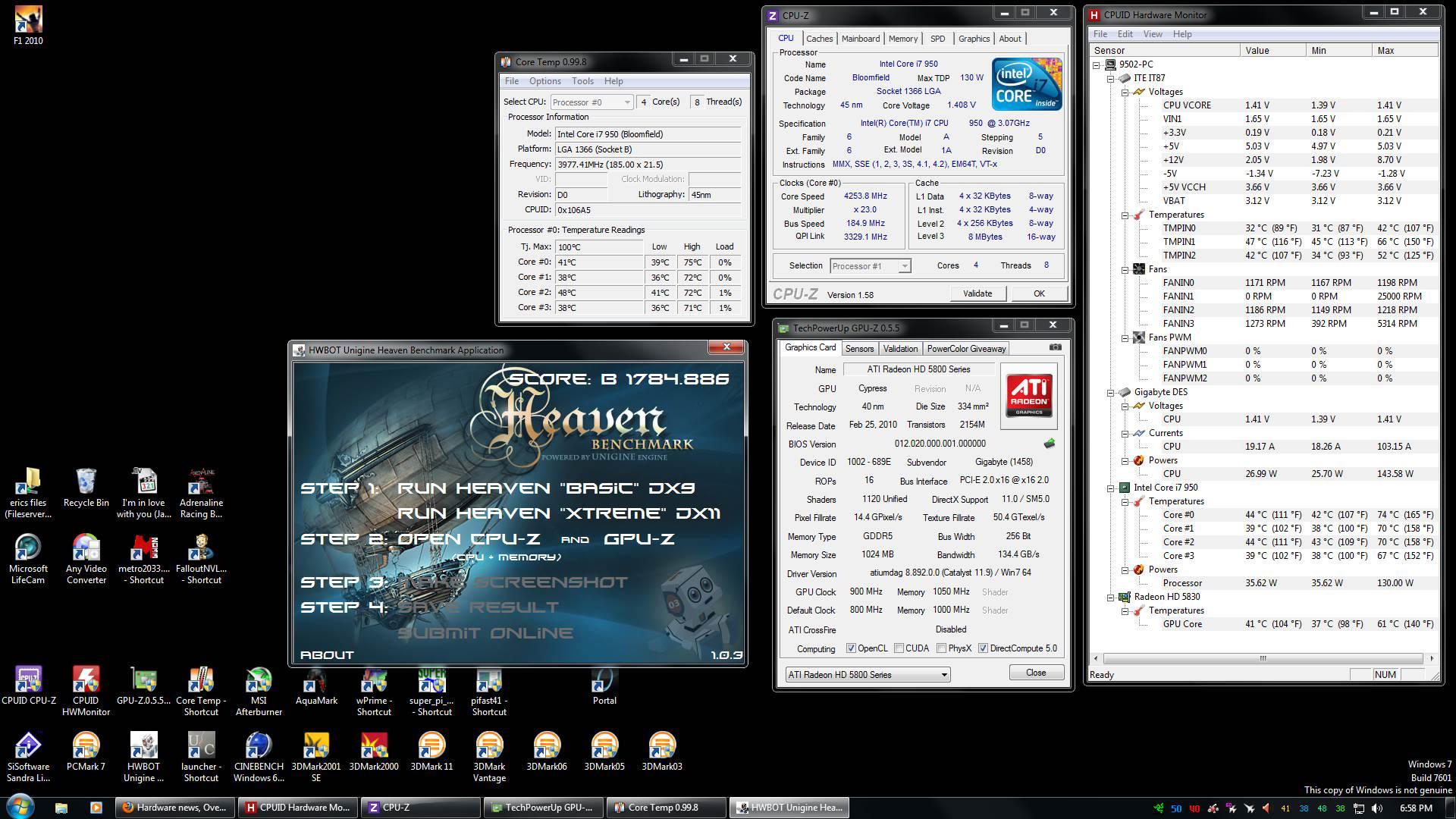1456x819 pixels.
Task: Open the ATI Radeon HD 5800 Series dropdown
Action: tap(868, 674)
